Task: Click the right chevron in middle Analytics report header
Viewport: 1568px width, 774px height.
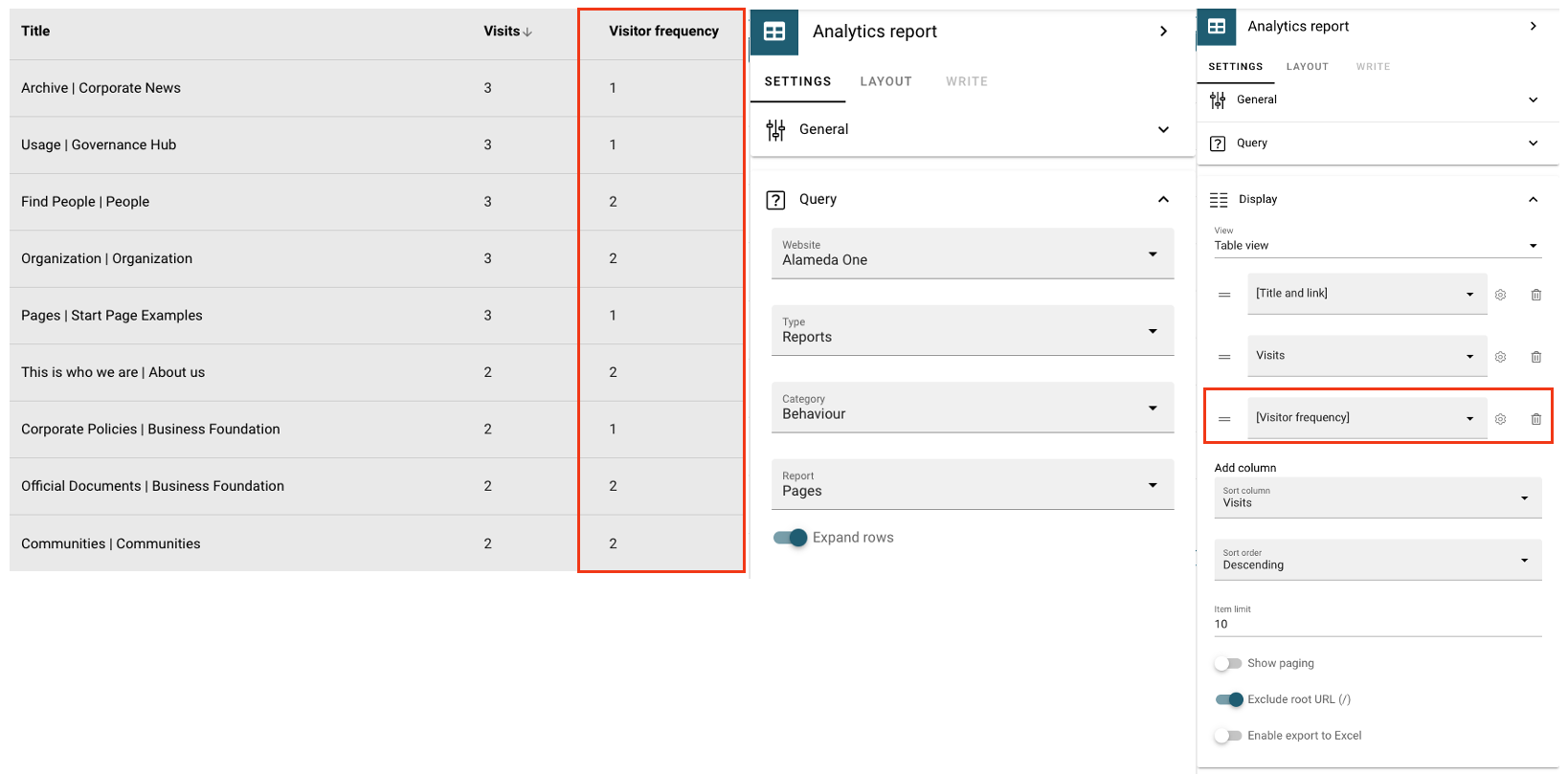Action: (x=1164, y=32)
